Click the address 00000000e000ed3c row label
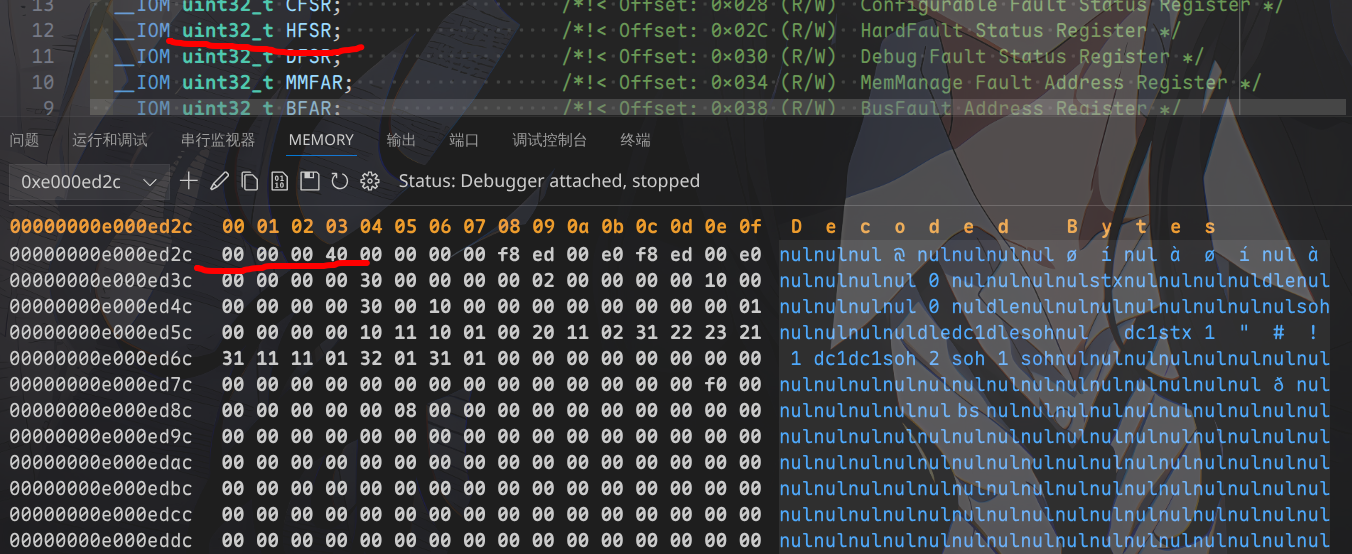Screen dimensions: 1352x554 point(101,280)
